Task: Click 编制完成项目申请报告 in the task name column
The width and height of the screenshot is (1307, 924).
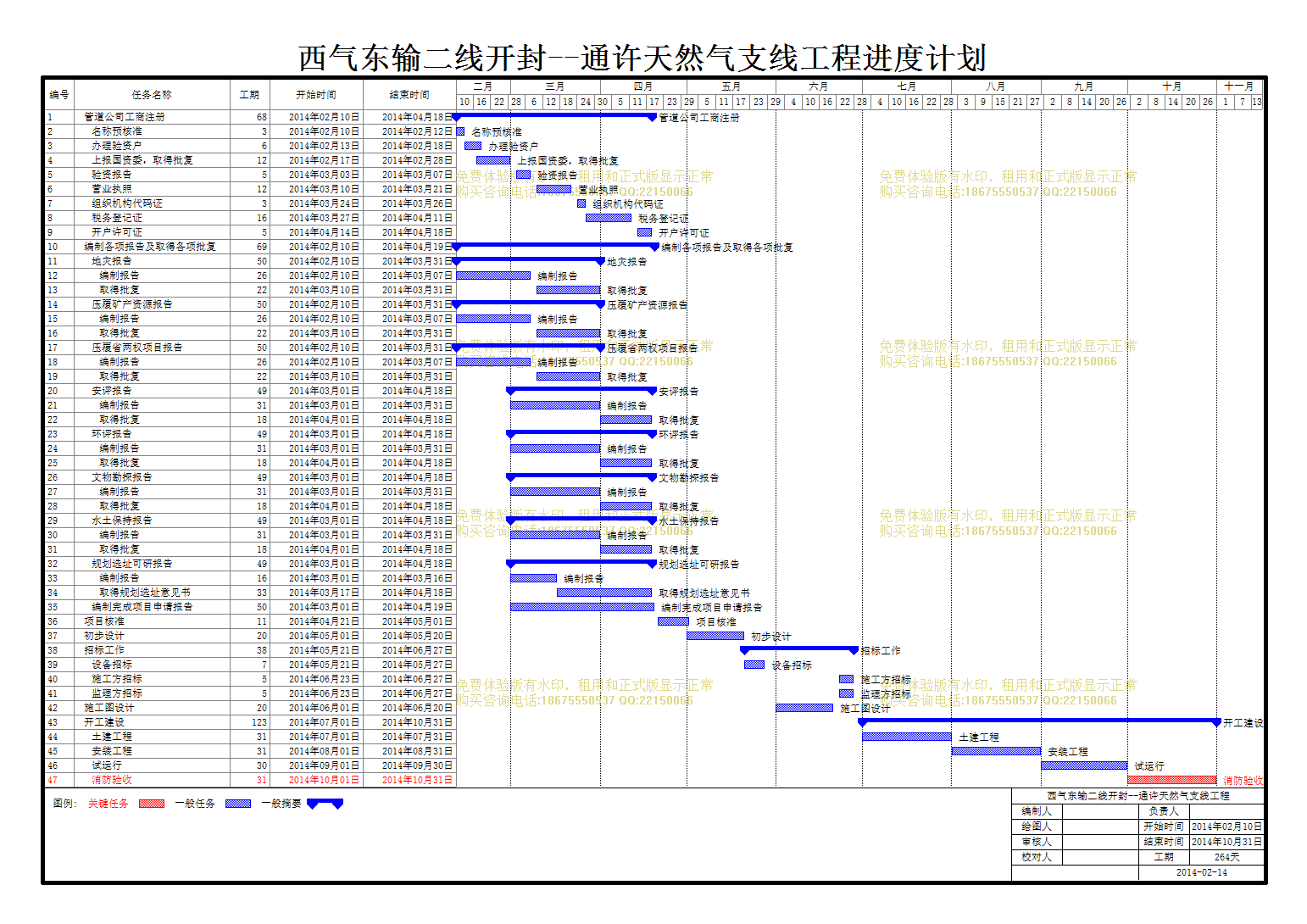Action: (x=142, y=607)
